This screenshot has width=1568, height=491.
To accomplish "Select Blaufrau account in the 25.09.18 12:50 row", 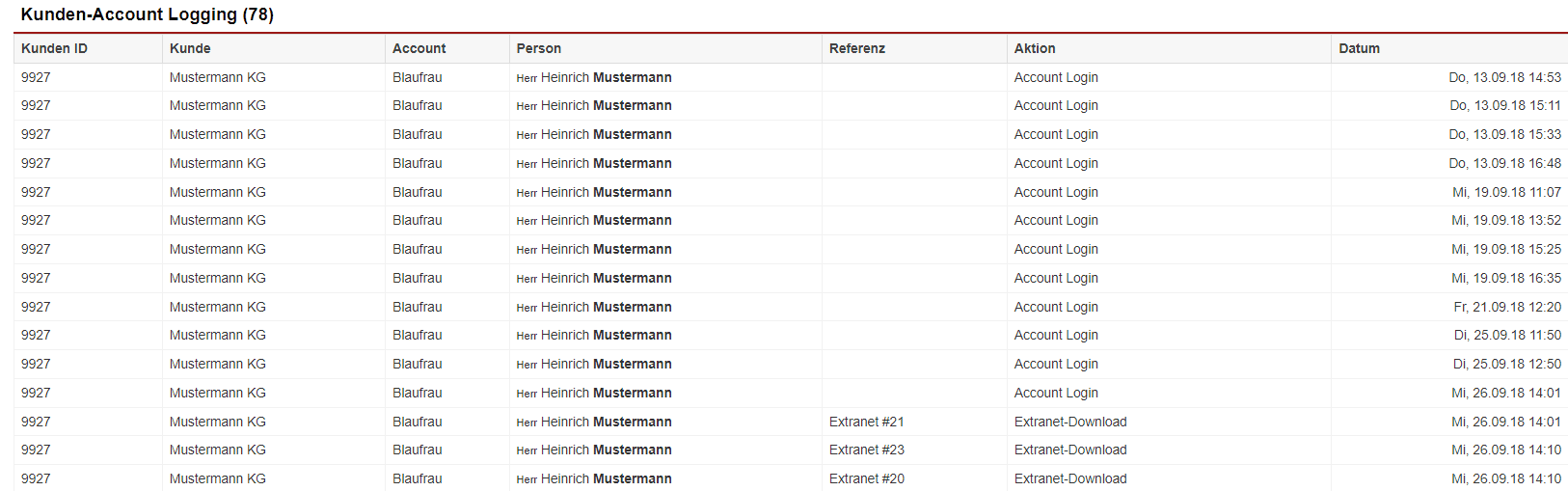I will pos(417,364).
